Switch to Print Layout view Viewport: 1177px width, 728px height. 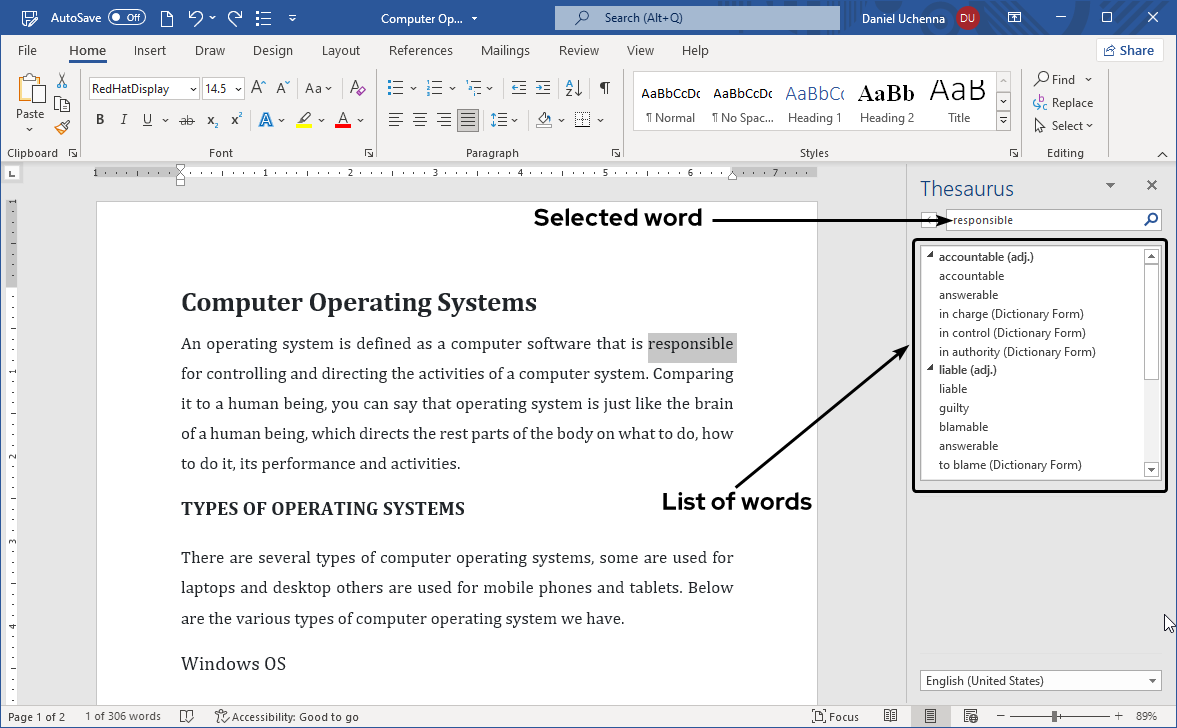pos(930,716)
